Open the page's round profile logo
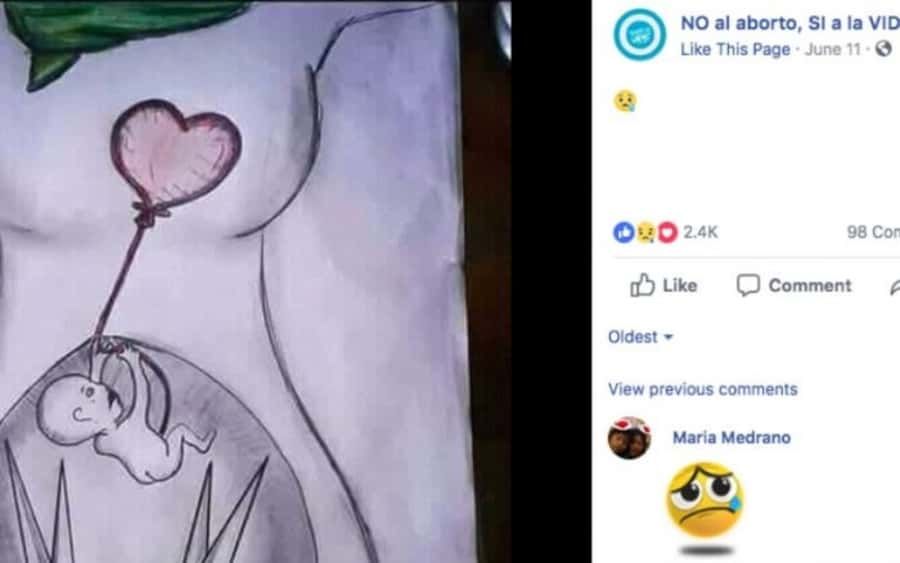Viewport: 900px width, 563px height. pyautogui.click(x=639, y=34)
